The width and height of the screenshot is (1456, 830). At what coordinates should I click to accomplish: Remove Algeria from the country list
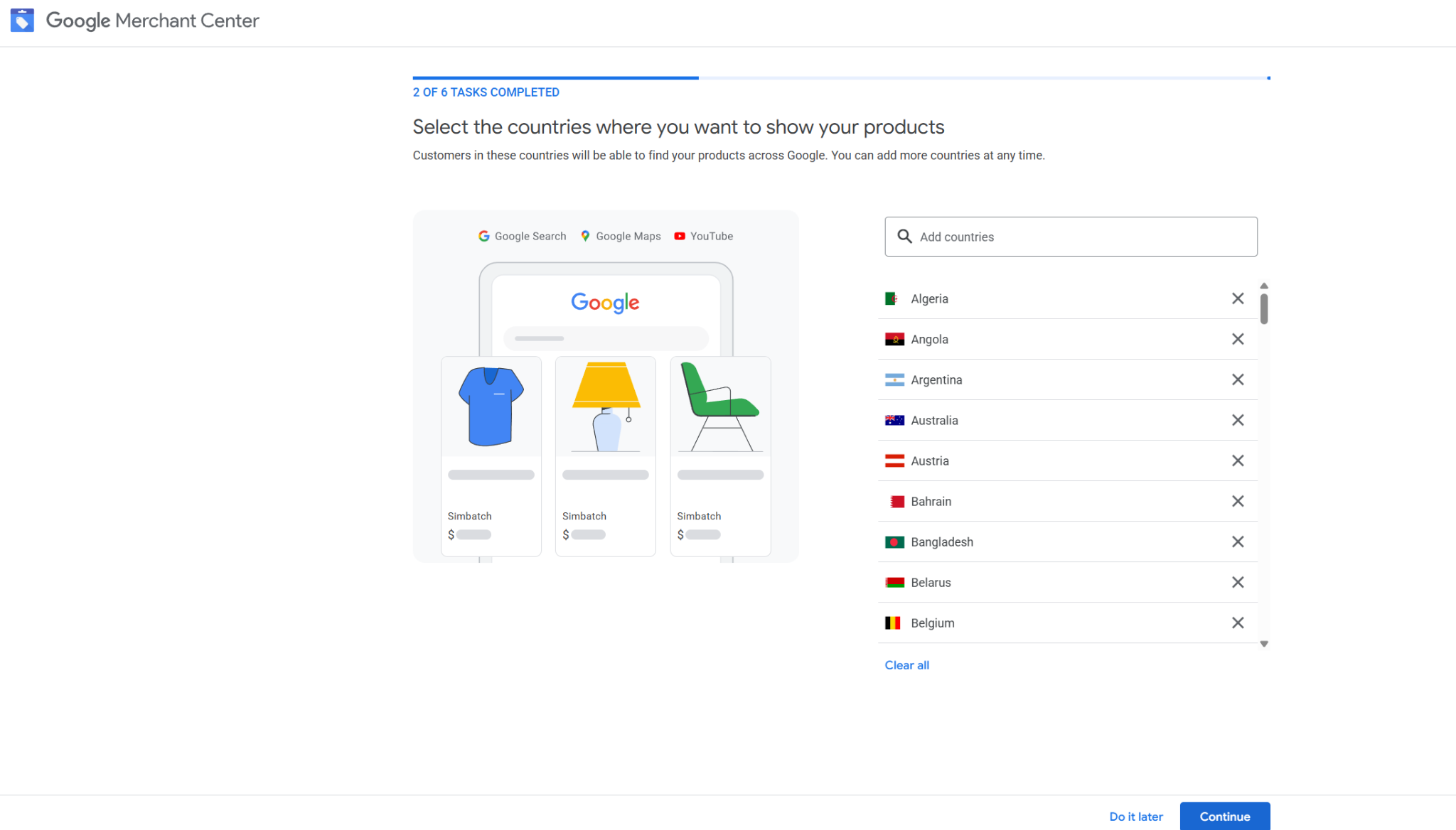pyautogui.click(x=1238, y=298)
